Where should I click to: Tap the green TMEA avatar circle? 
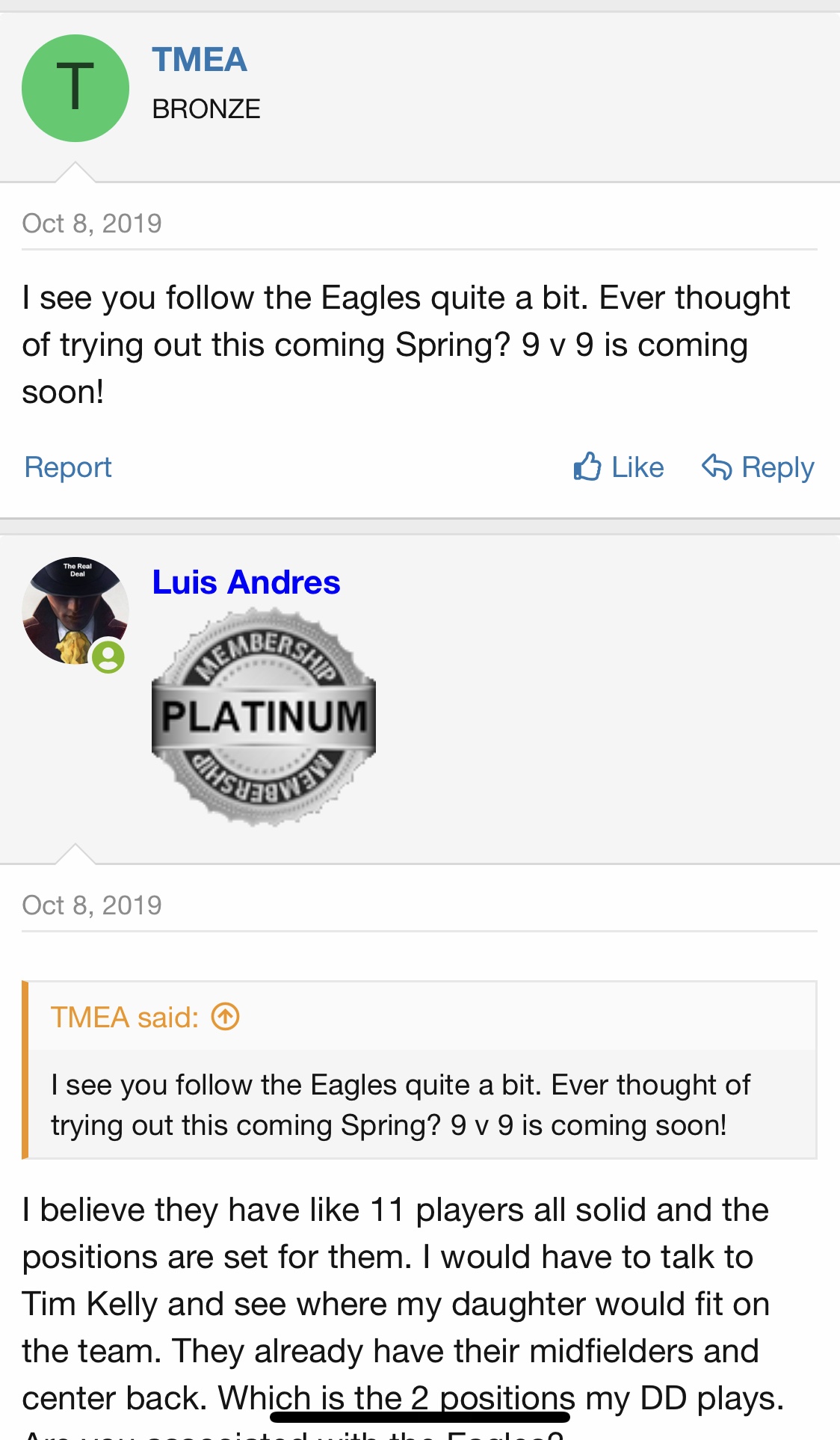[x=75, y=88]
